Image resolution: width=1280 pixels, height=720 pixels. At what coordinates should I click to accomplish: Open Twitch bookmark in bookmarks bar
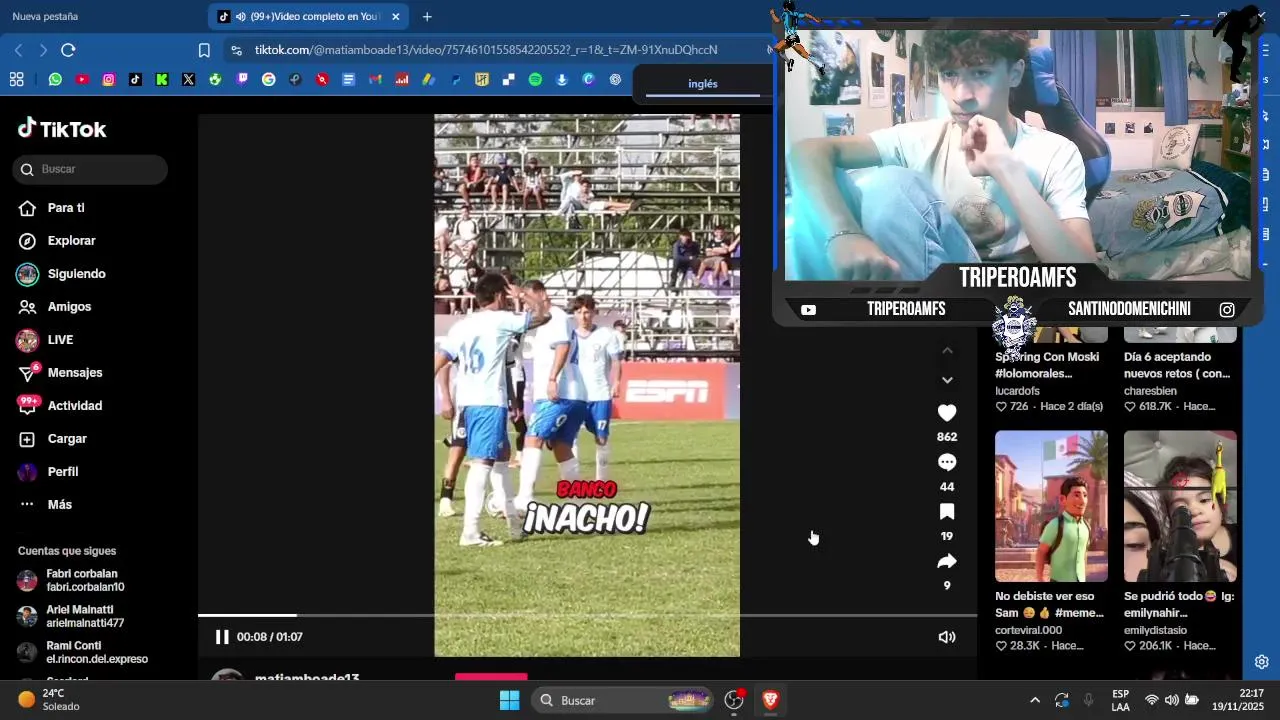tap(242, 79)
